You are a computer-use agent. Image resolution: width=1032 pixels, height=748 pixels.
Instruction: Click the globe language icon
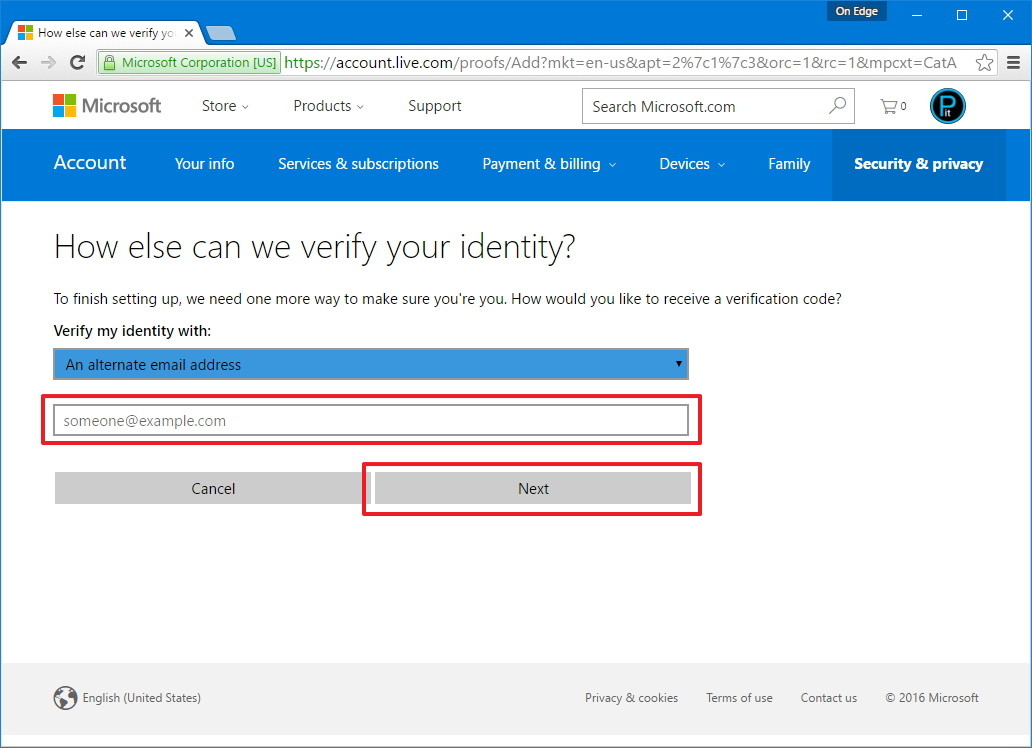tap(65, 698)
